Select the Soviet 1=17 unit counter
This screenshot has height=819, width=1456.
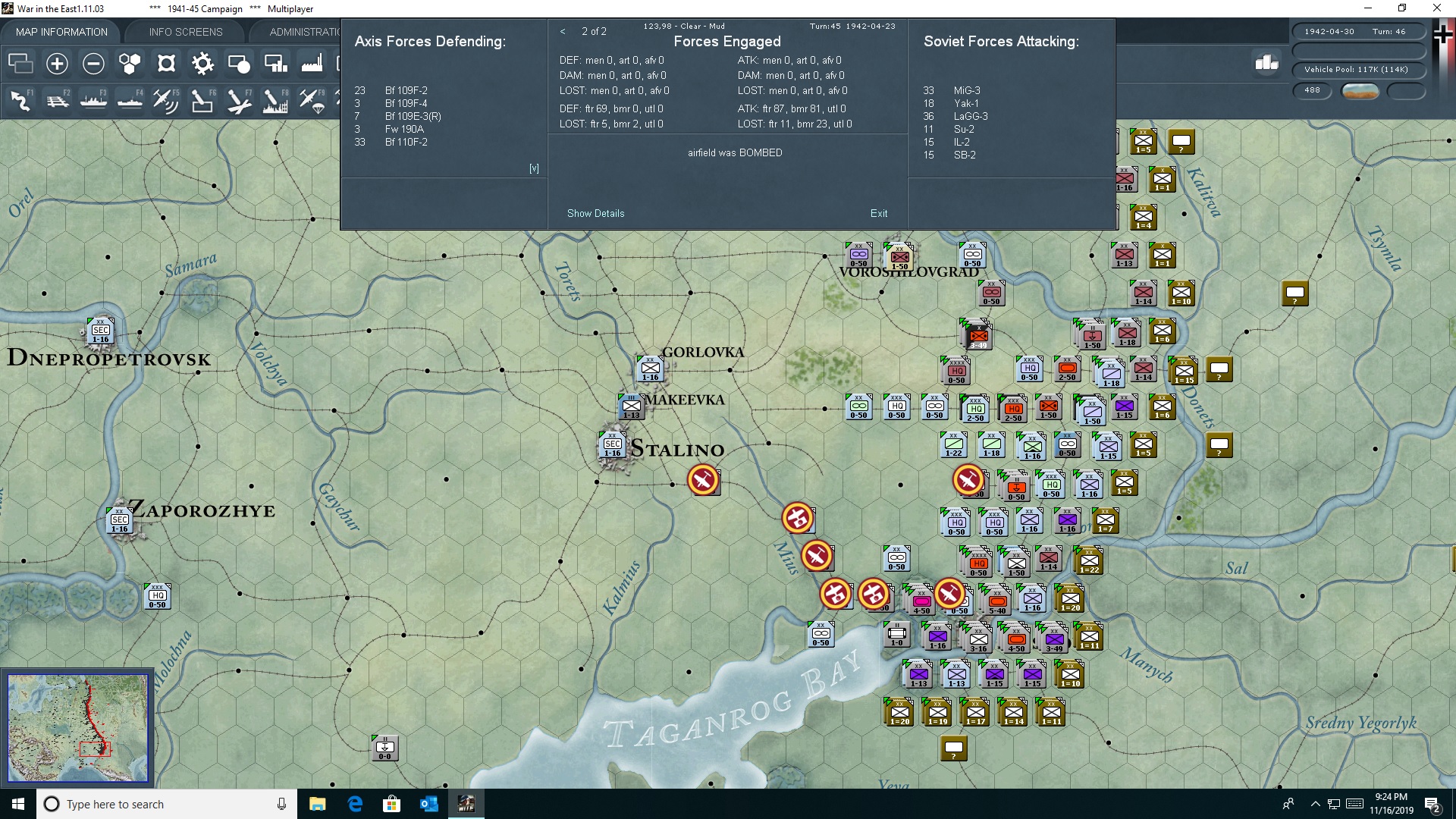975,713
